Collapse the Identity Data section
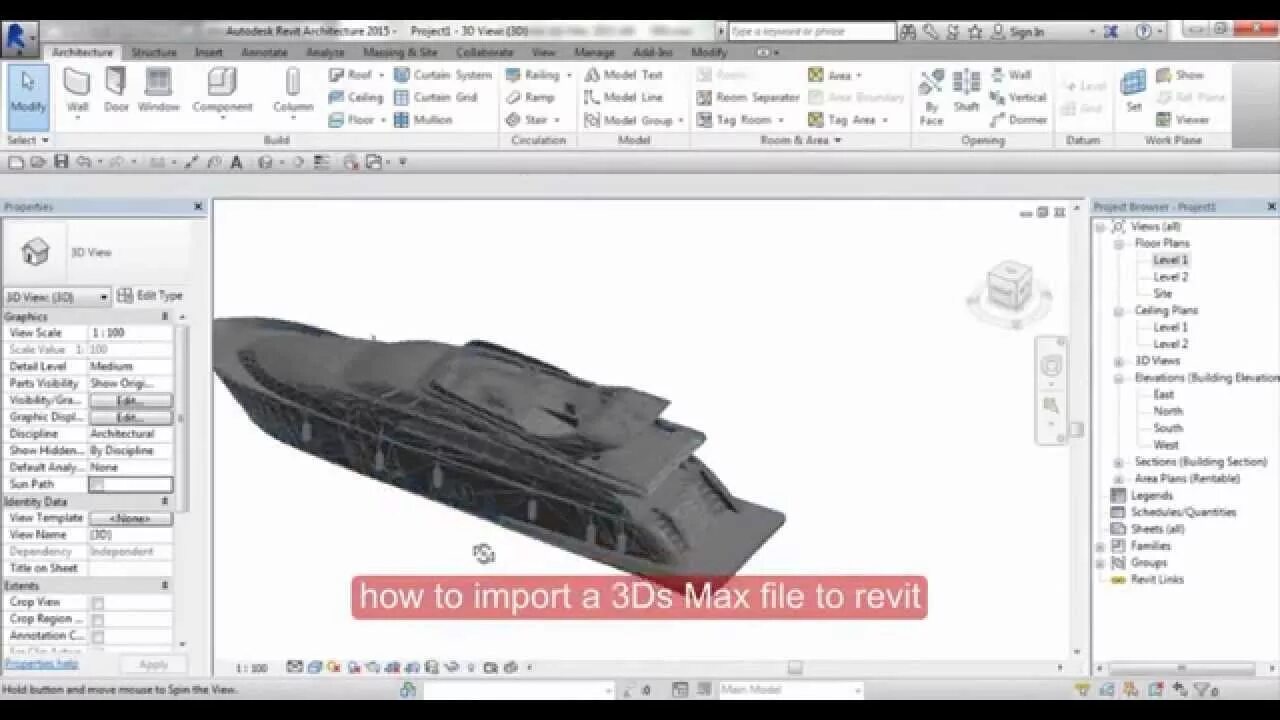 165,501
